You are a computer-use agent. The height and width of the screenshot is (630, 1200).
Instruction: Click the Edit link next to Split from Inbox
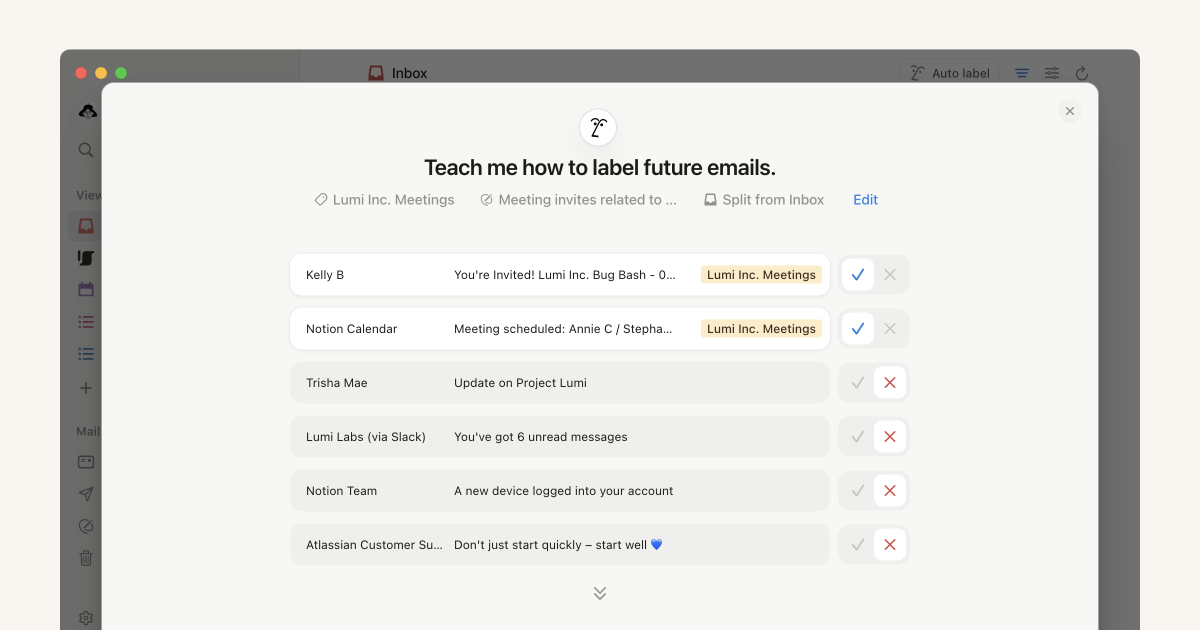[864, 199]
